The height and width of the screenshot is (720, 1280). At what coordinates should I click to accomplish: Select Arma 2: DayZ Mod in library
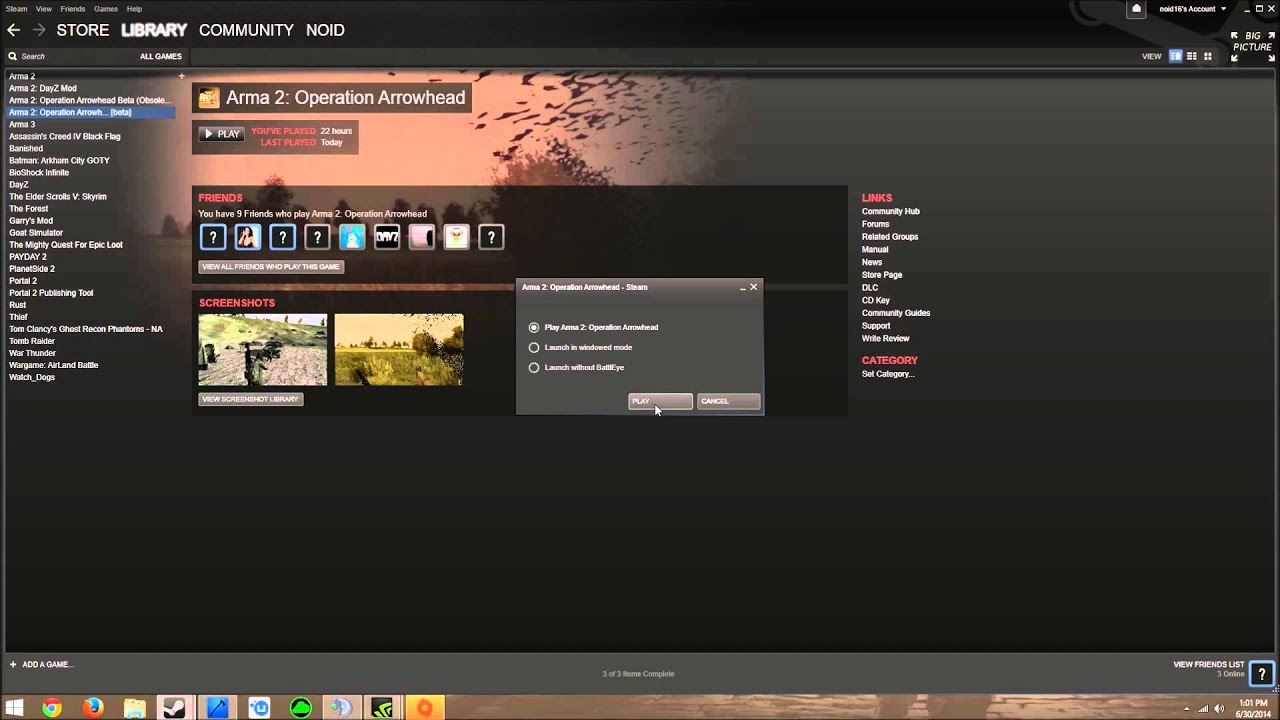[x=43, y=88]
